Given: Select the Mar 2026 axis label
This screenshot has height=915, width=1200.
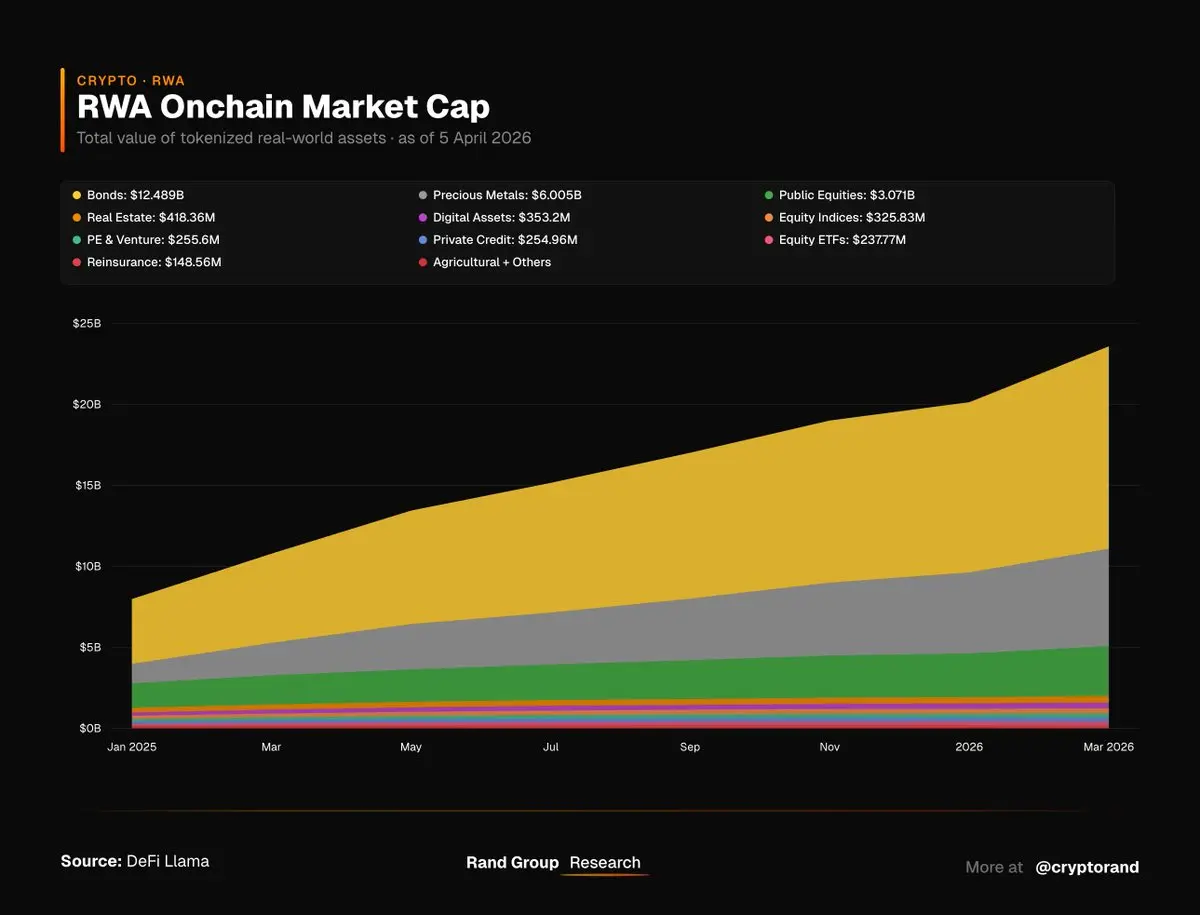Looking at the screenshot, I should click(1107, 747).
